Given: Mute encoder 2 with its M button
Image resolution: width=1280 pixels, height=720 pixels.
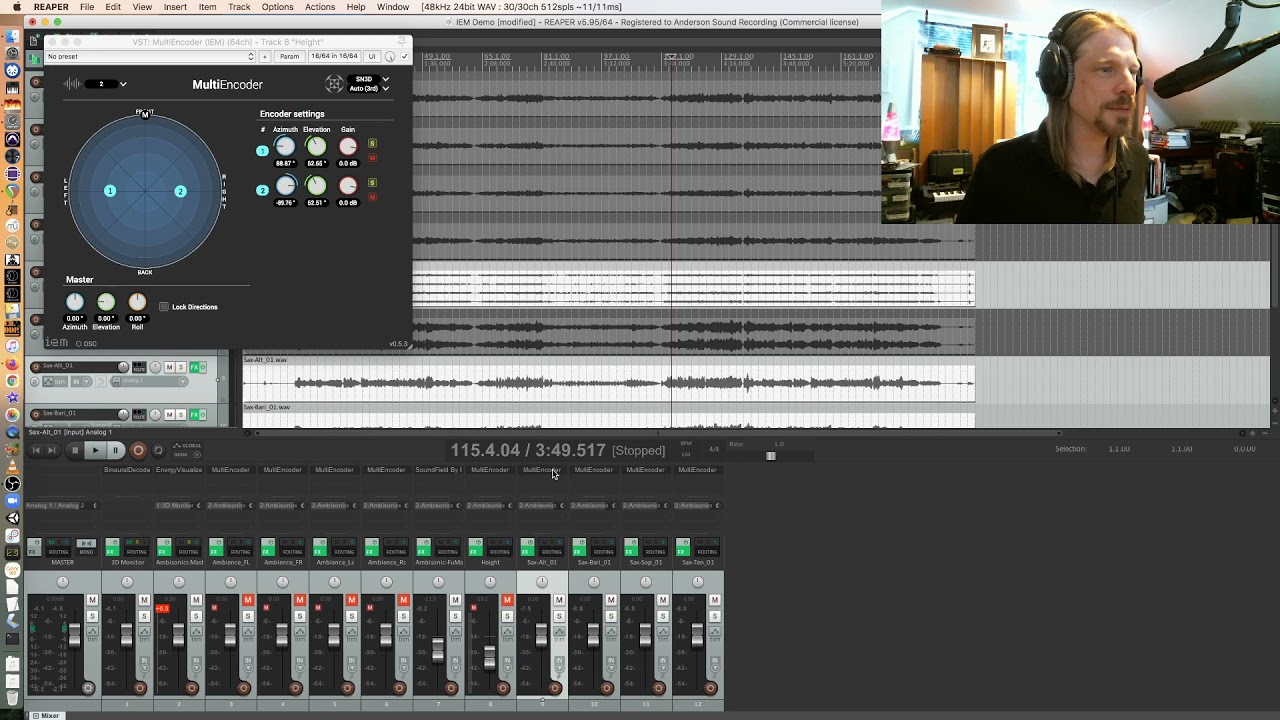Looking at the screenshot, I should pyautogui.click(x=373, y=197).
